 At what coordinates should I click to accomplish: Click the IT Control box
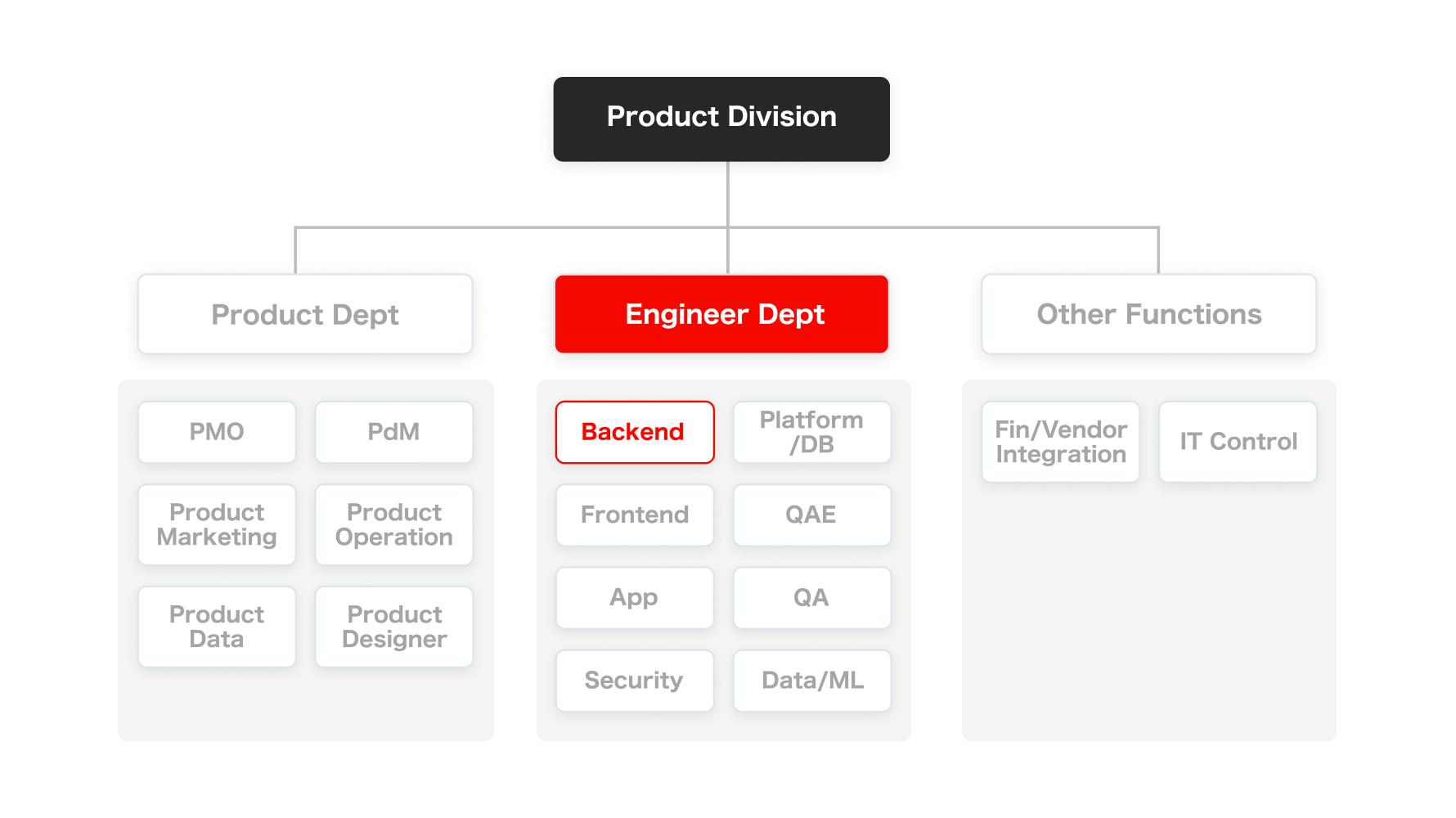click(x=1238, y=442)
